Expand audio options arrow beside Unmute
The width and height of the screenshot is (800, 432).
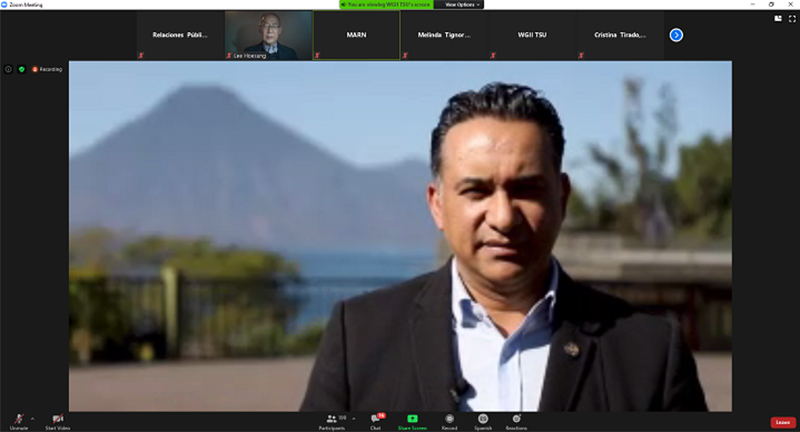[33, 418]
